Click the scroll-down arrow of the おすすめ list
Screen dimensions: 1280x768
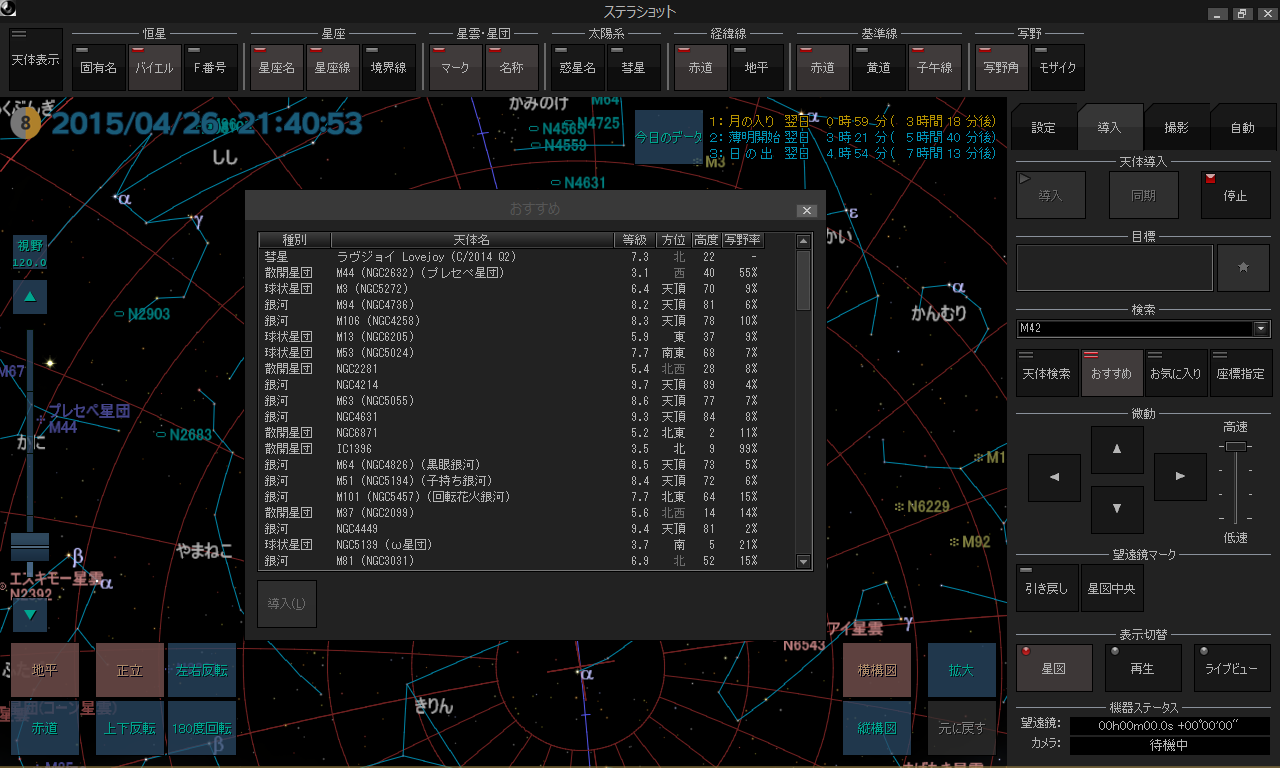coord(803,562)
